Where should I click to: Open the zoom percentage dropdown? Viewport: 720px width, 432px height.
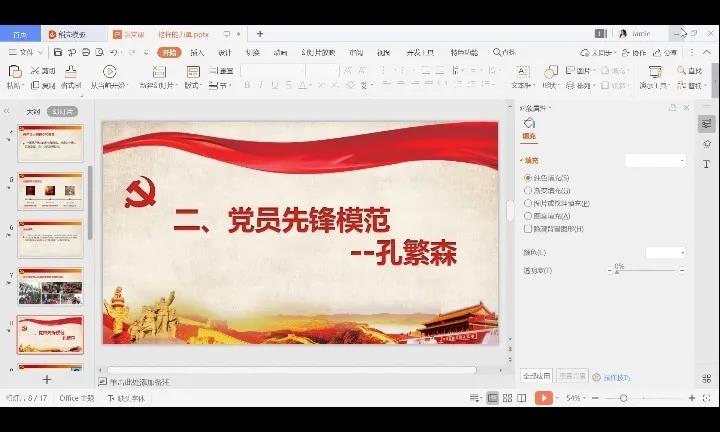pos(577,398)
